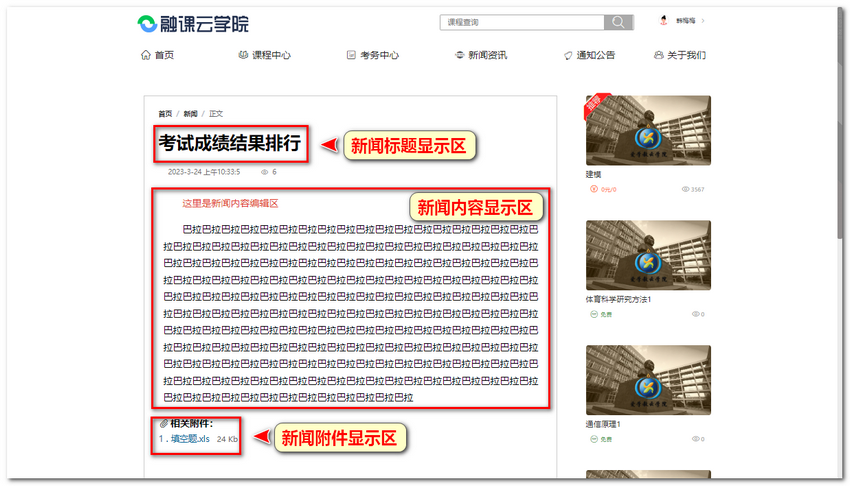Viewport: 850px width, 486px height.
Task: Click the price icon under 建模 course
Action: coord(594,189)
